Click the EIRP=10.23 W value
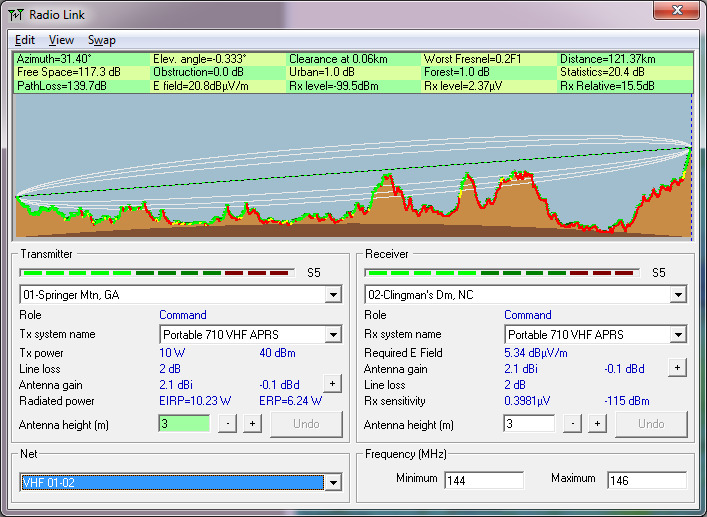The height and width of the screenshot is (517, 707). tap(195, 401)
